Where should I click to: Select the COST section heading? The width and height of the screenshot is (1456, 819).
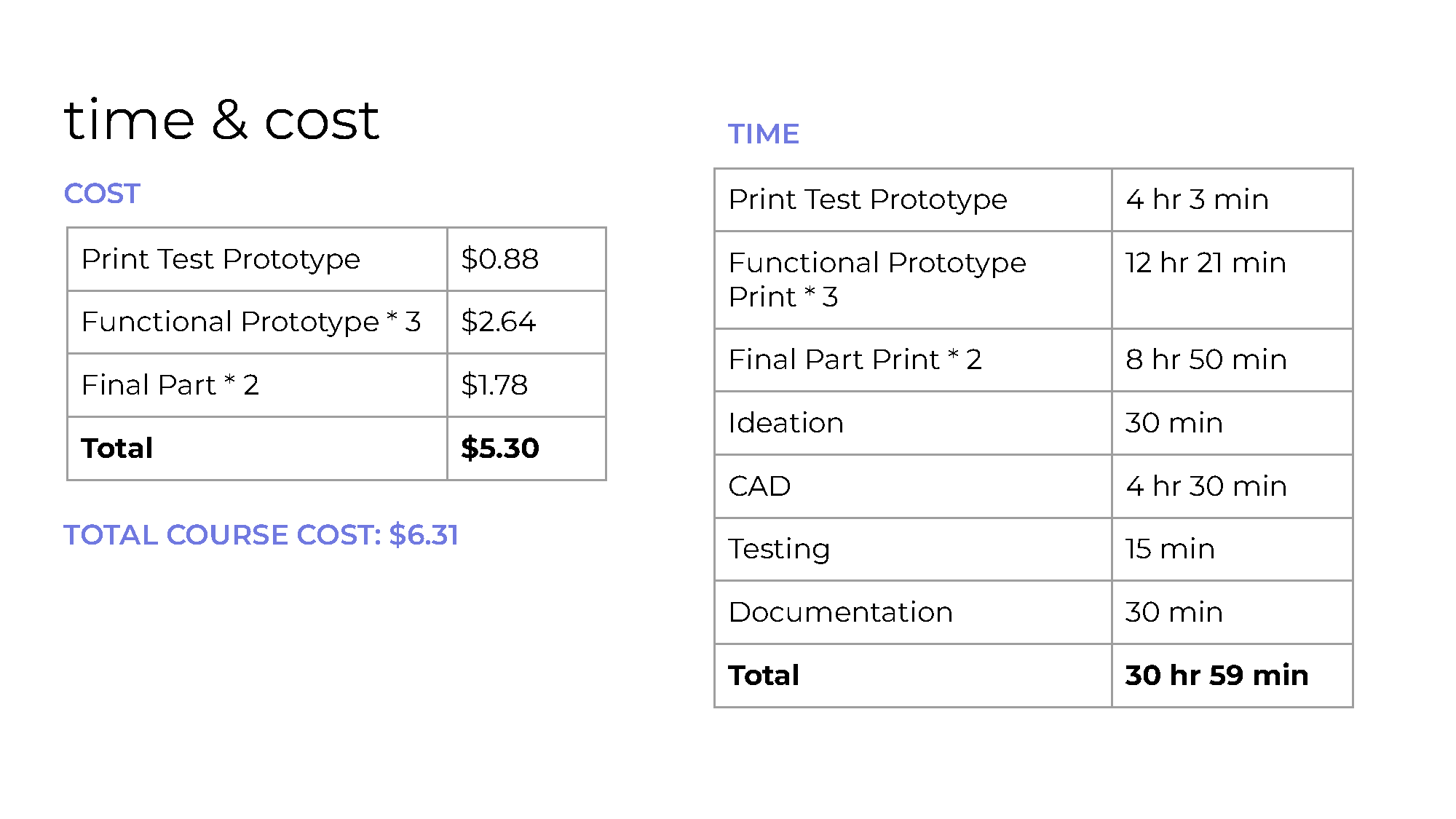tap(102, 194)
